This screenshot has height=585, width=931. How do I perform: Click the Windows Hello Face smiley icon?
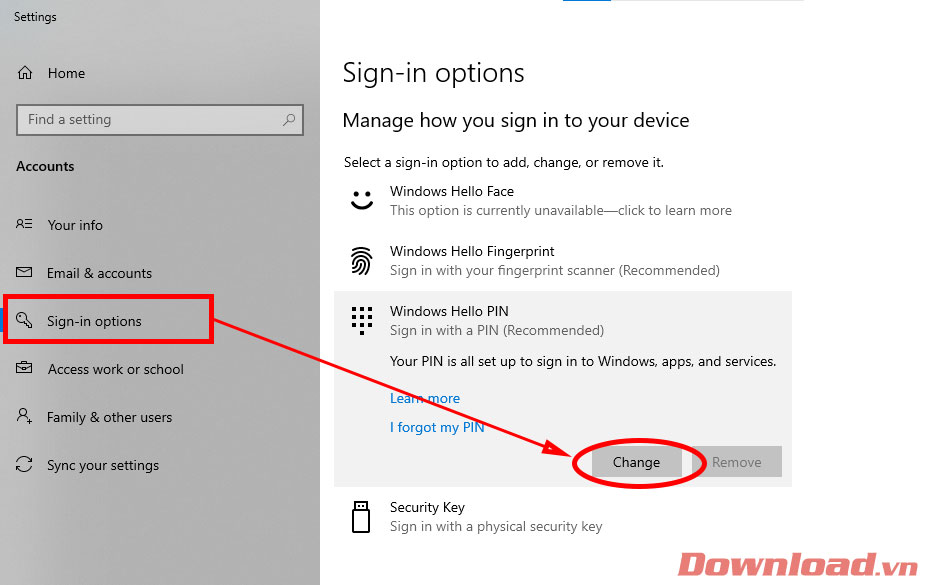pyautogui.click(x=361, y=200)
